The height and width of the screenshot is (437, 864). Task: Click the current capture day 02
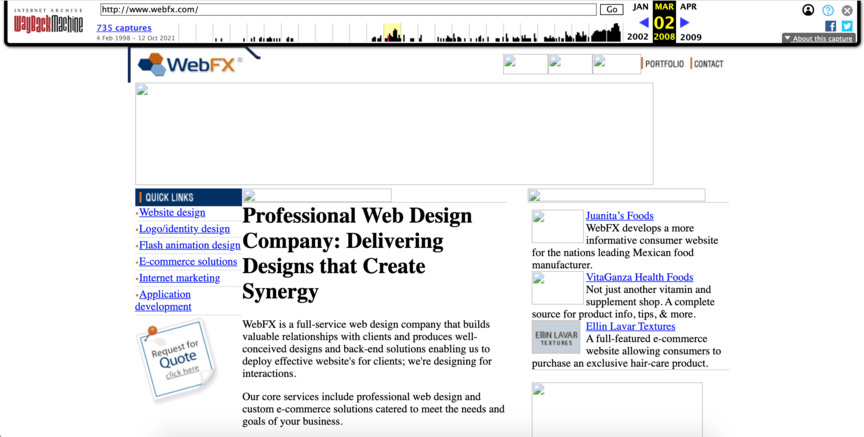pyautogui.click(x=664, y=23)
